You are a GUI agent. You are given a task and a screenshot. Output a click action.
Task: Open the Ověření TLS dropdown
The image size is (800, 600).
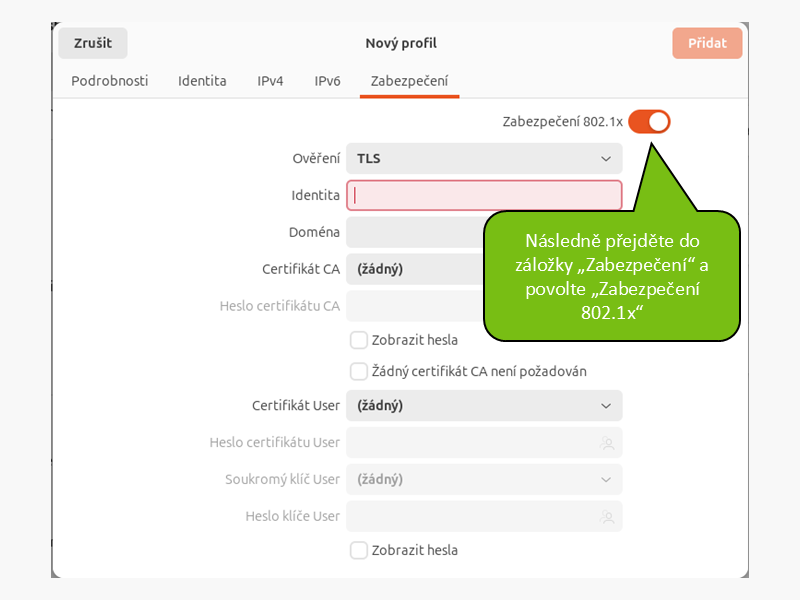click(x=484, y=158)
